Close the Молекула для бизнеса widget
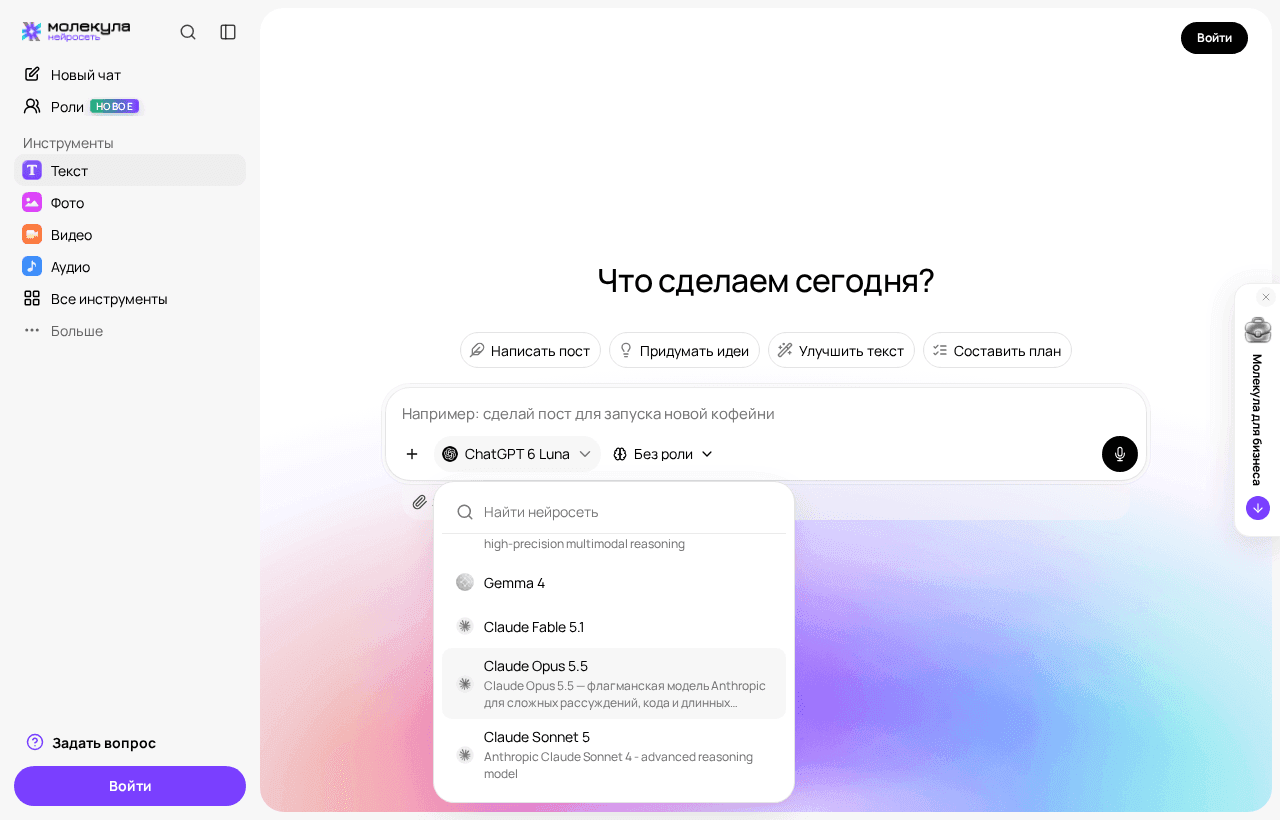Image resolution: width=1280 pixels, height=820 pixels. pos(1265,297)
